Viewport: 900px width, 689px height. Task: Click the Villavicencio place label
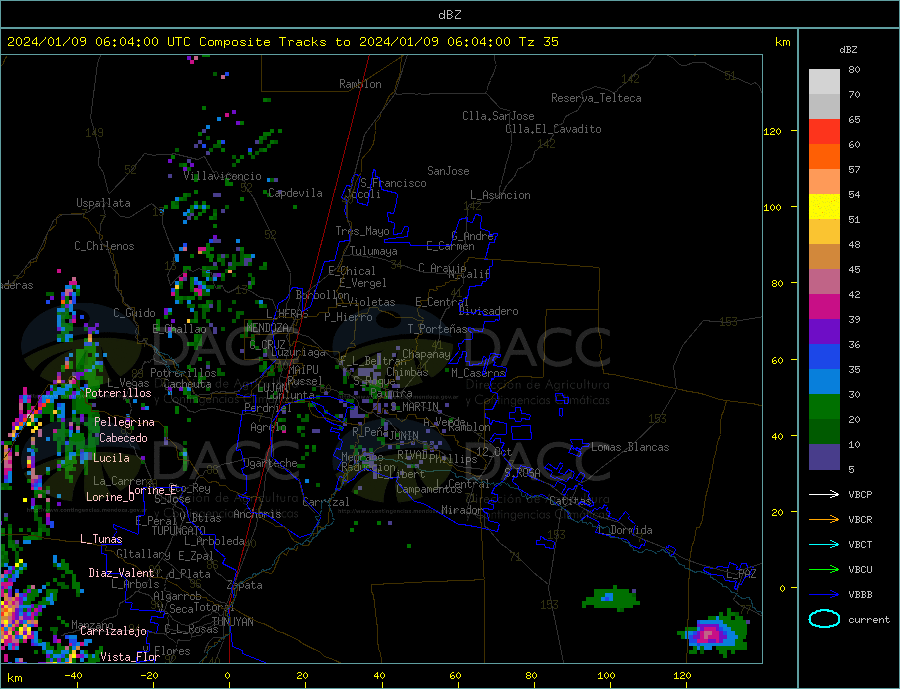pyautogui.click(x=222, y=176)
